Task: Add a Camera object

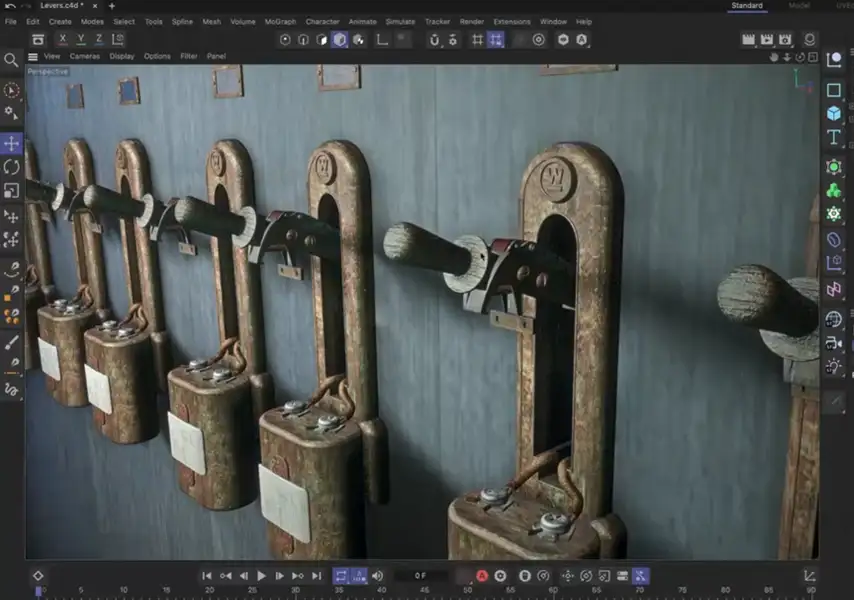Action: [x=834, y=343]
